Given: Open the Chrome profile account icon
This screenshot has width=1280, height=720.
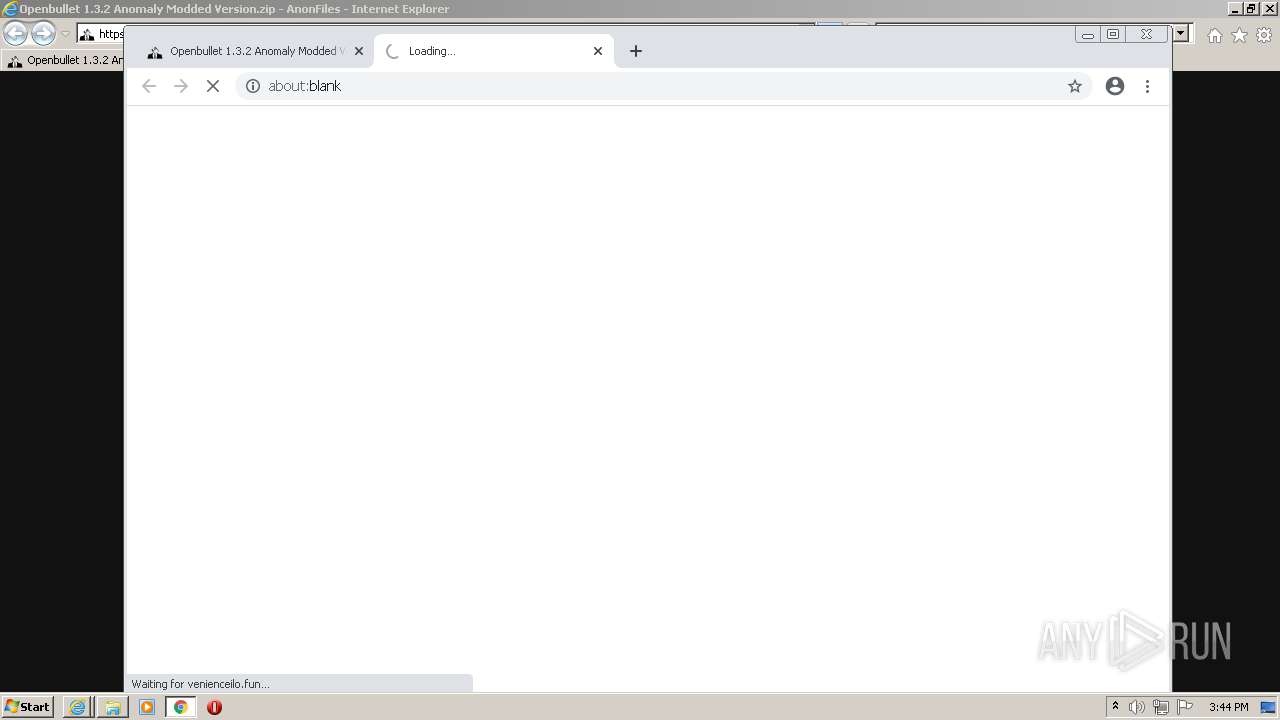Looking at the screenshot, I should 1115,86.
